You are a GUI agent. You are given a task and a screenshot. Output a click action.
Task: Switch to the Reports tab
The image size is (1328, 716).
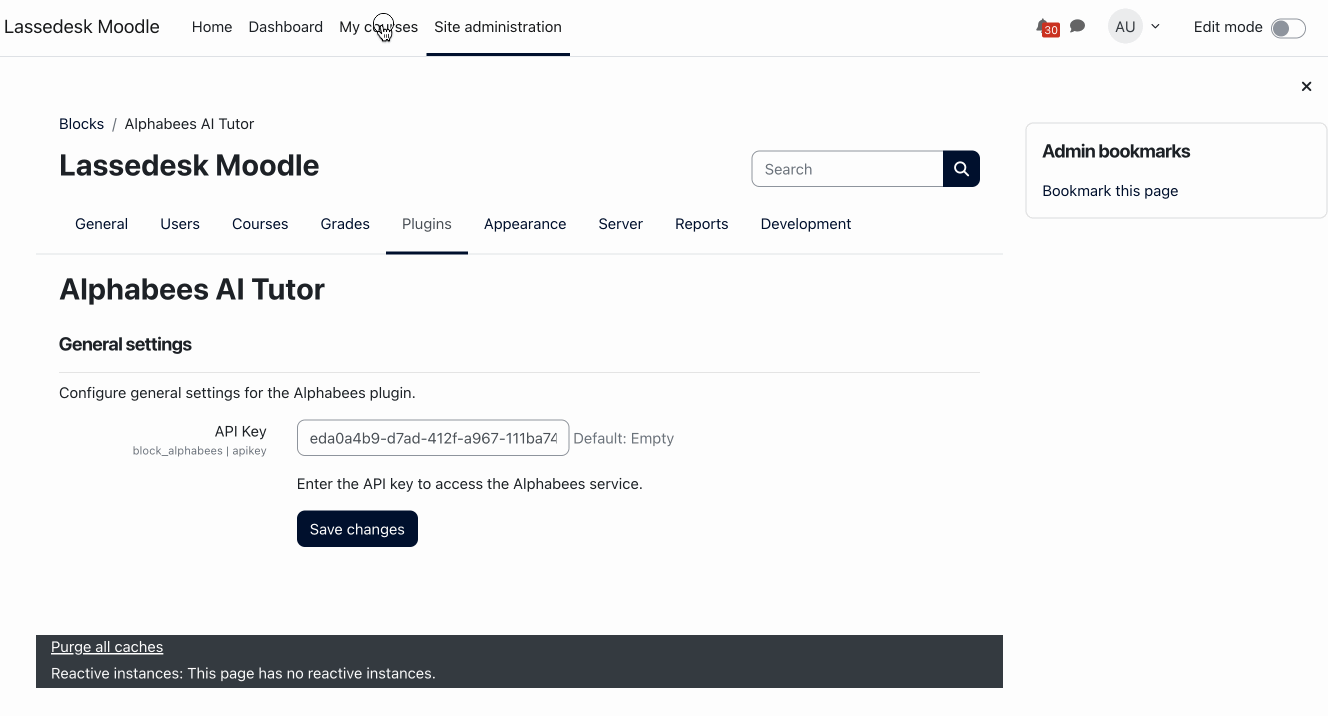tap(702, 224)
